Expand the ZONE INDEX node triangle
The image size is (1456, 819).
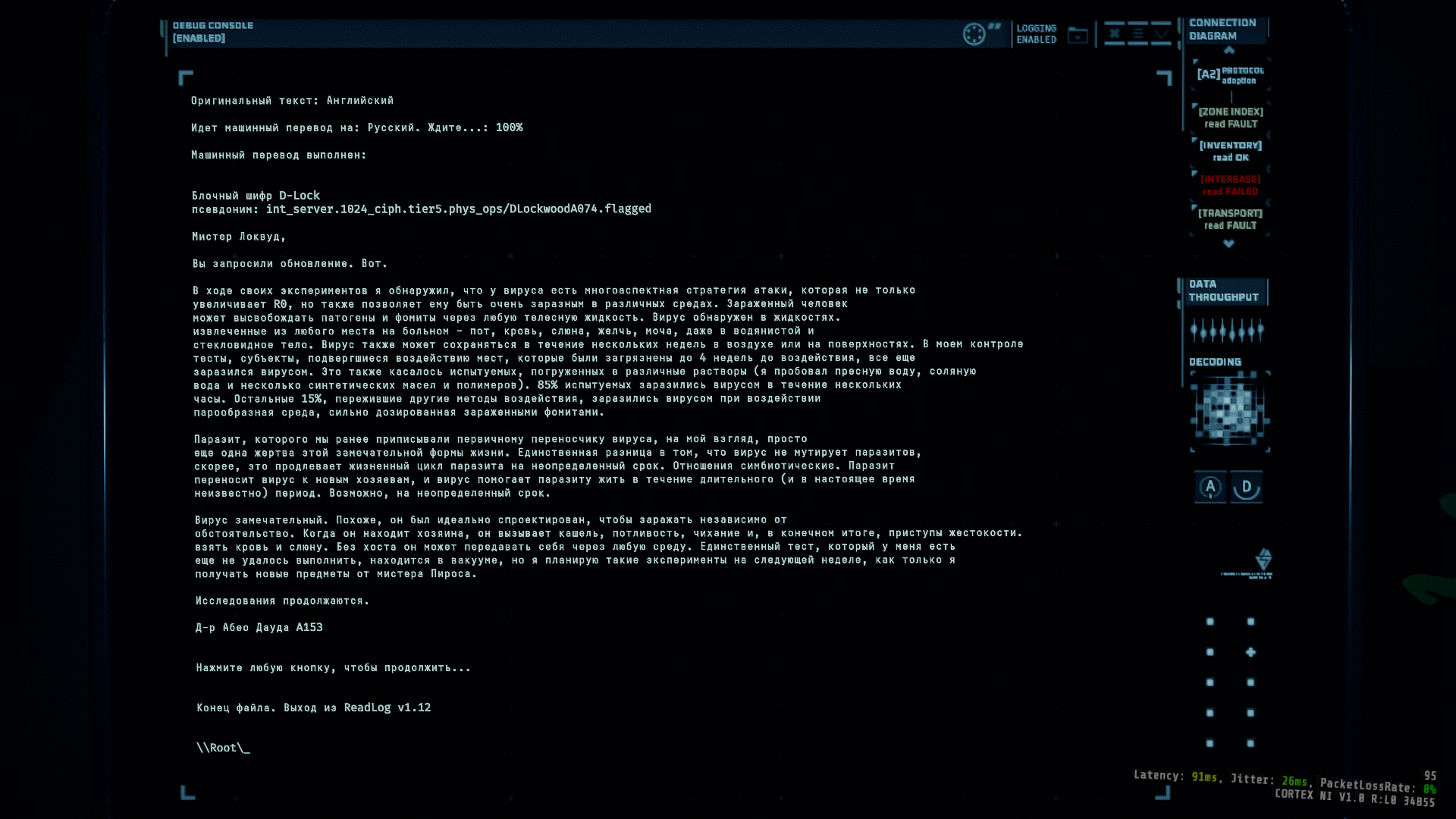pyautogui.click(x=1194, y=105)
